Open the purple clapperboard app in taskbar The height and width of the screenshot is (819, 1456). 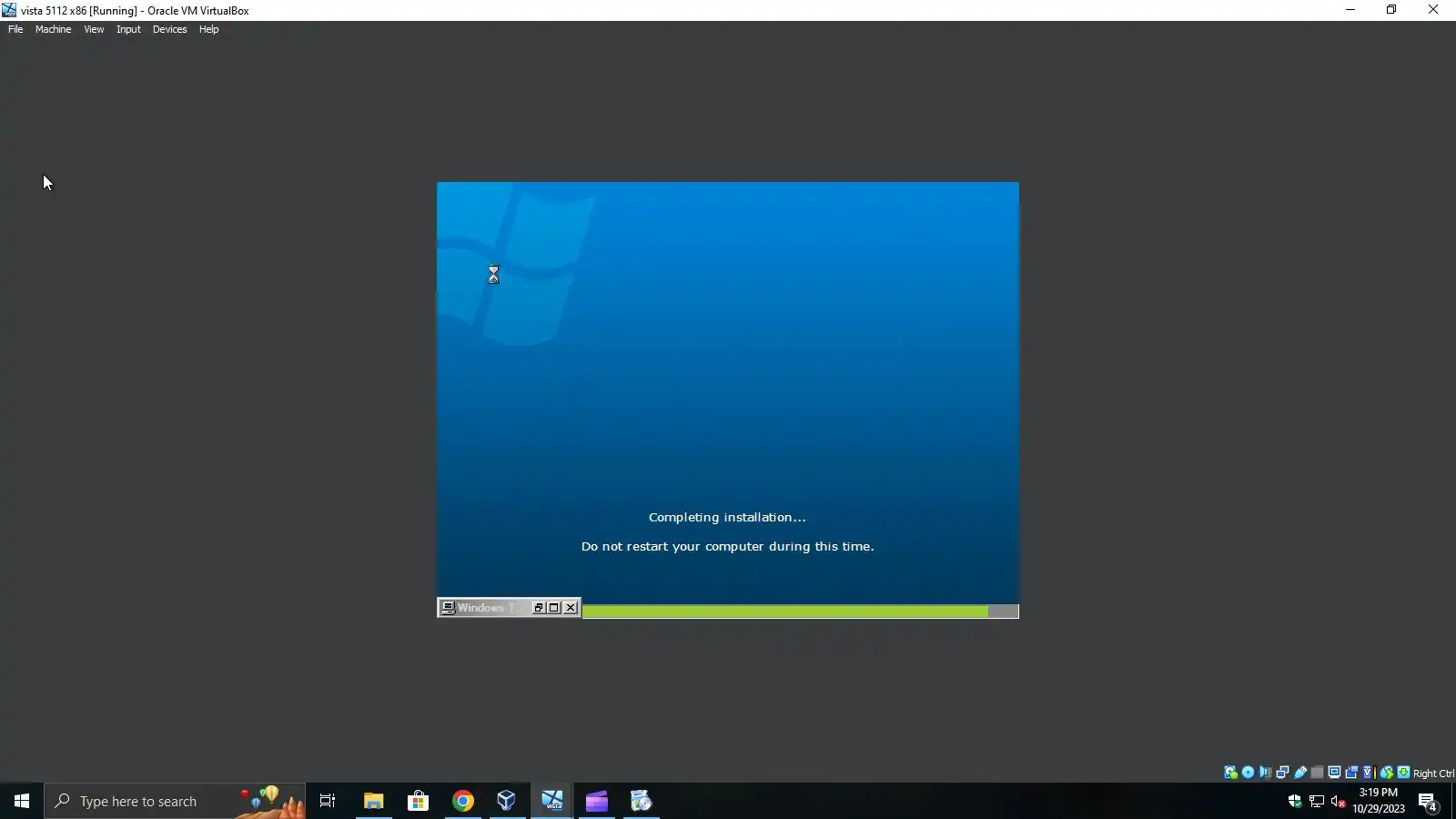[x=597, y=801]
